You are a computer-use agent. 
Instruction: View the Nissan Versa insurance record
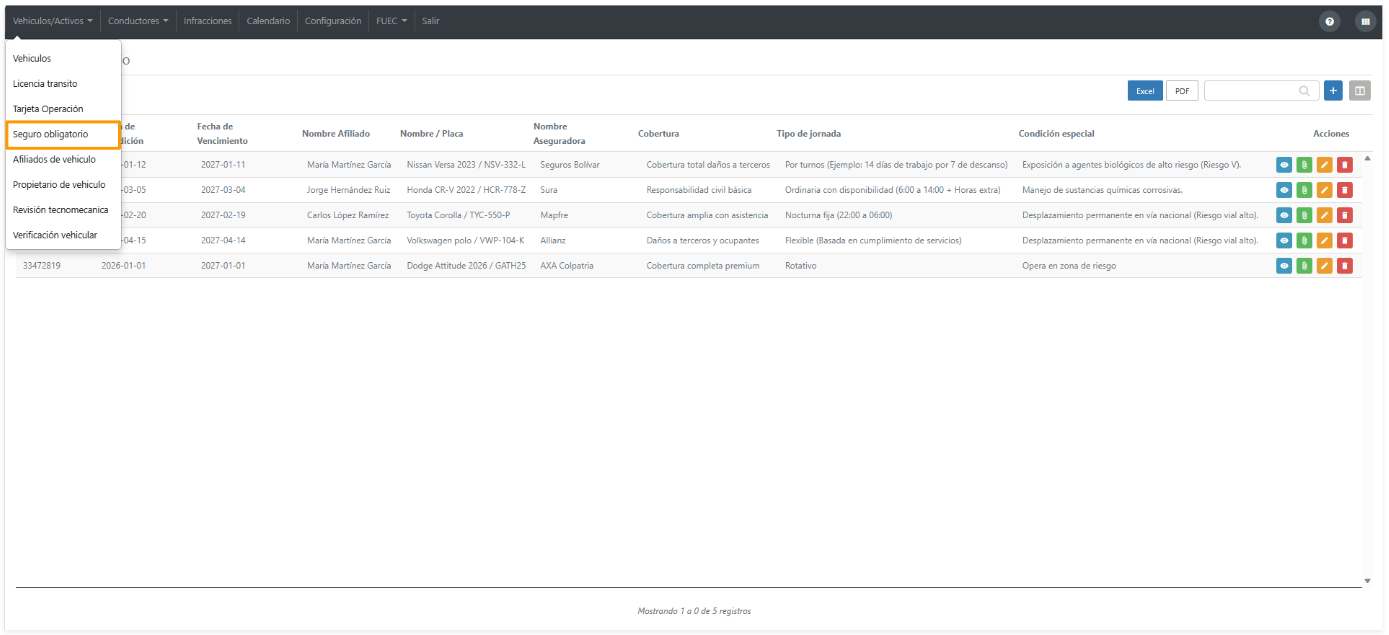pyautogui.click(x=1284, y=165)
